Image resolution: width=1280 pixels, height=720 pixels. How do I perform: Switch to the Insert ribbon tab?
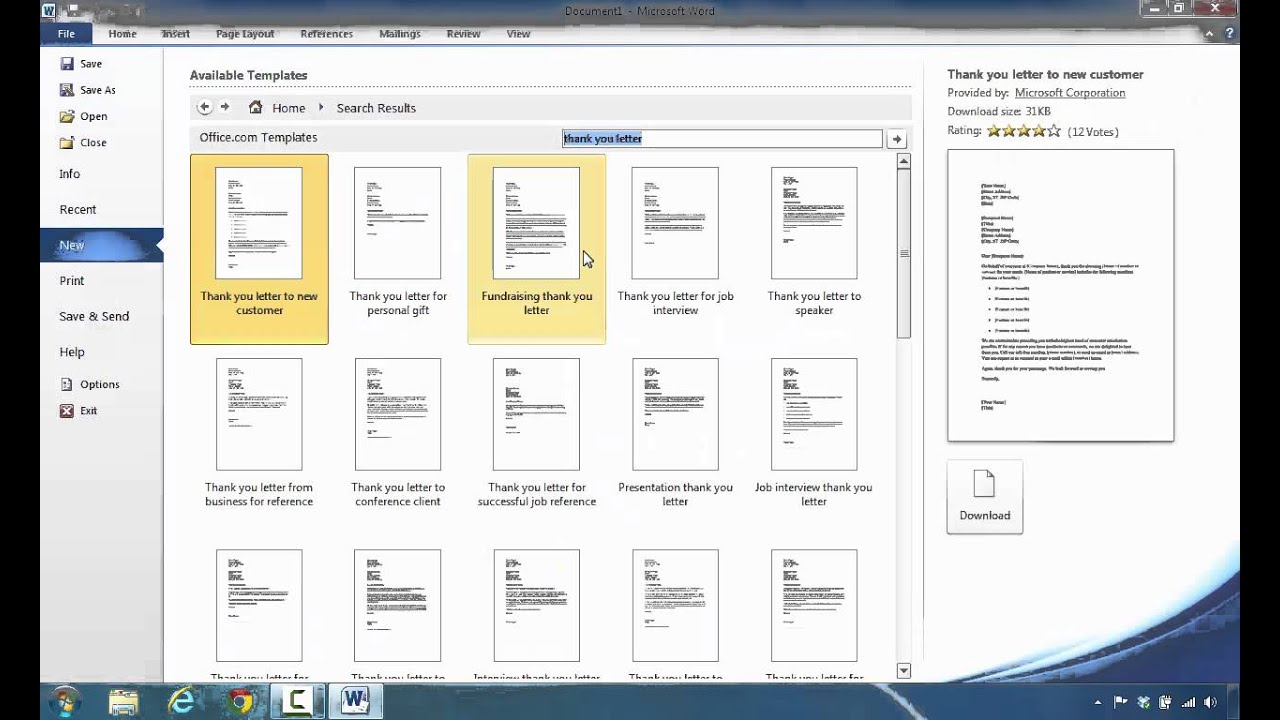176,33
